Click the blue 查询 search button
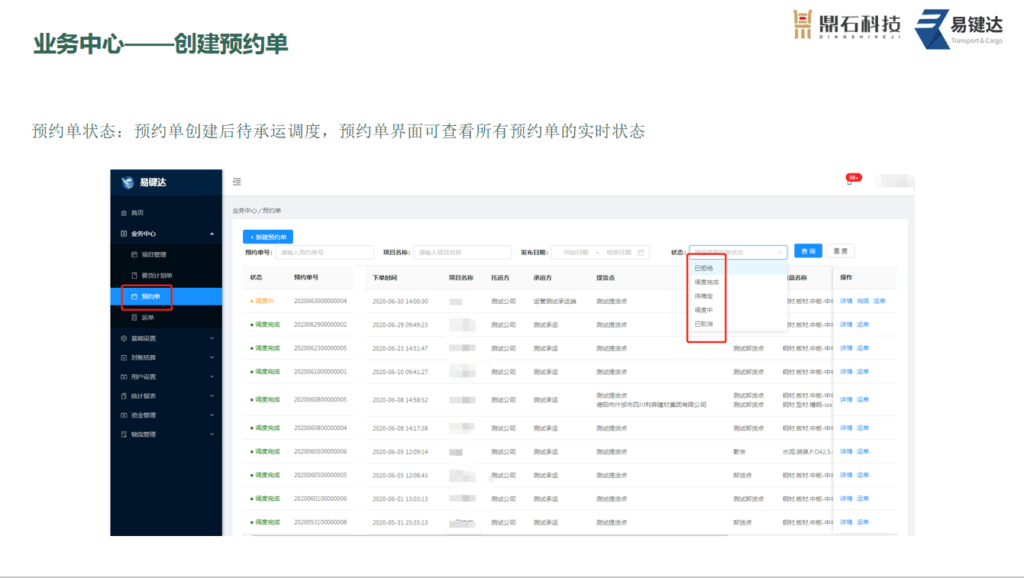Screen dimensions: 1024x578 [x=808, y=251]
